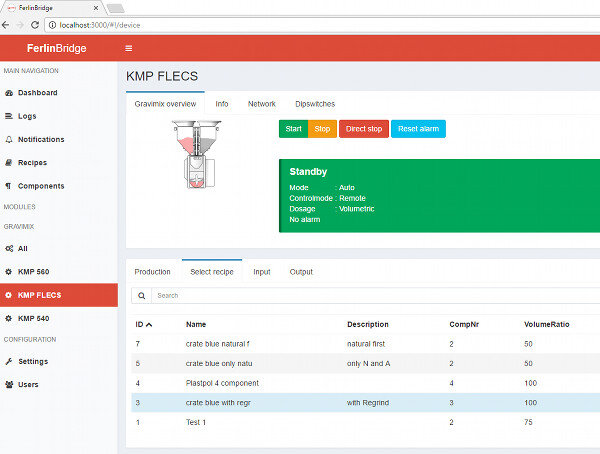Screen dimensions: 600x454
Task: Sort by Name column header
Action: tap(196, 325)
